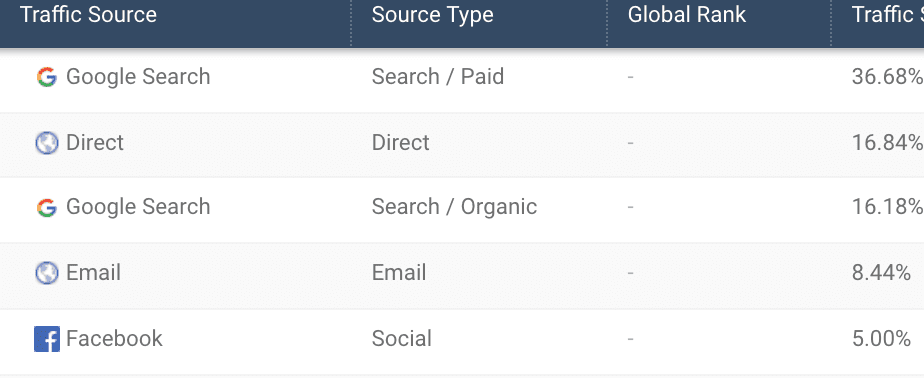Select the Search / Paid source type cell

coord(438,77)
